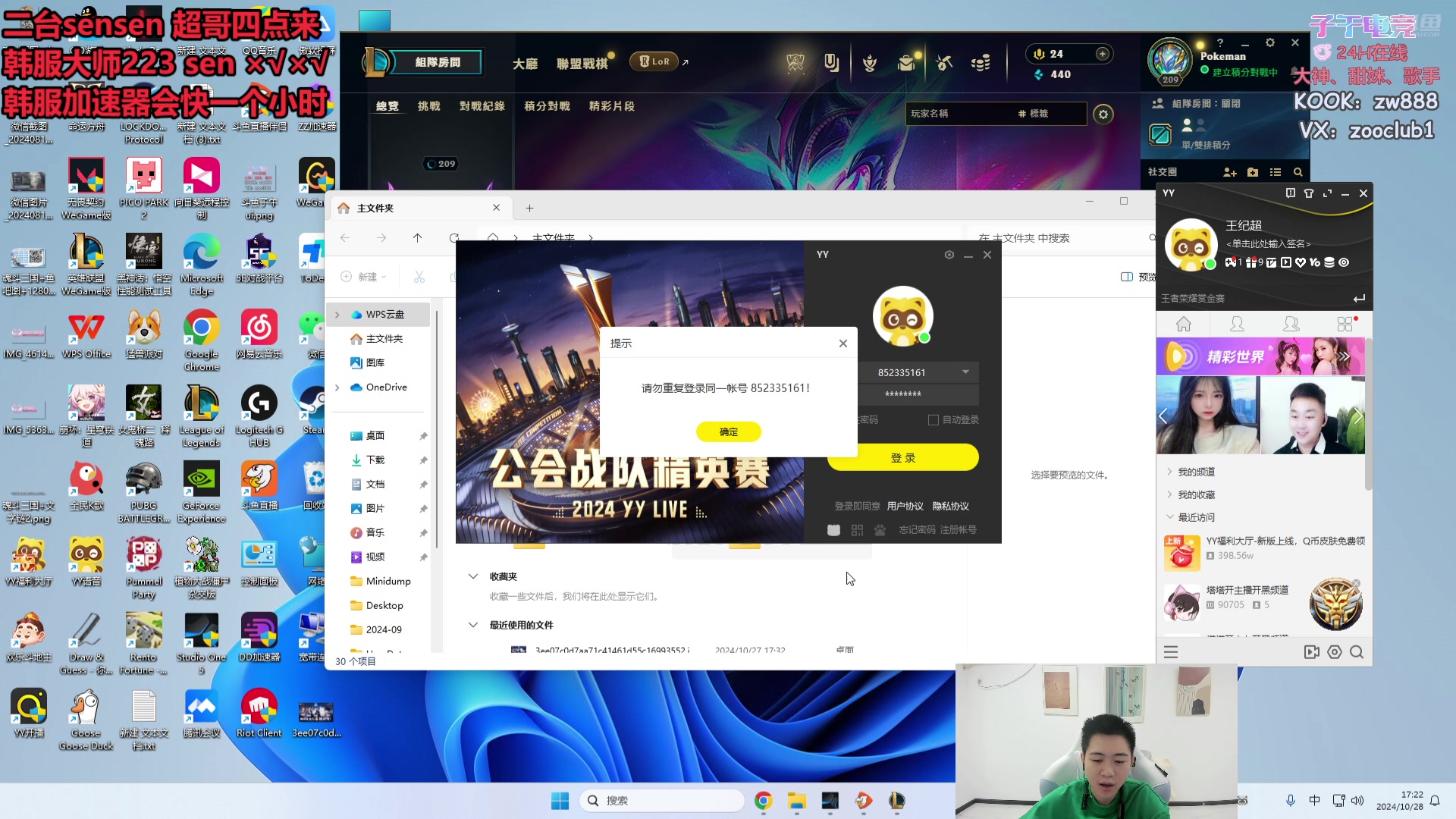The image size is (1456, 819).
Task: Click the YY search magnifier icon
Action: click(x=1357, y=652)
